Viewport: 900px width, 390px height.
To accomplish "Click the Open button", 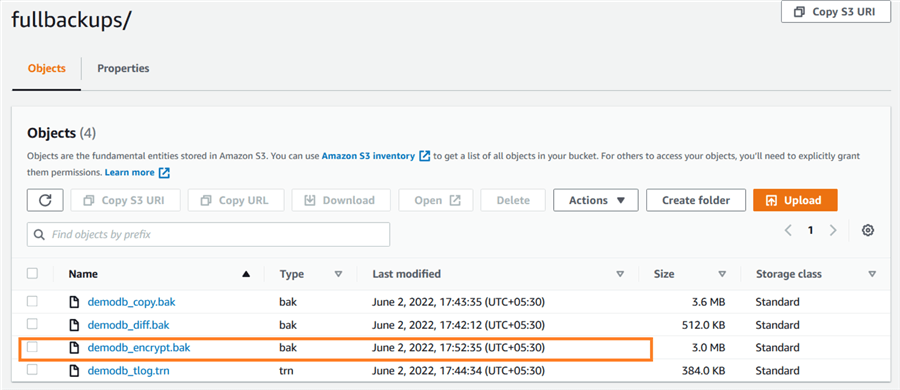I will coord(436,200).
